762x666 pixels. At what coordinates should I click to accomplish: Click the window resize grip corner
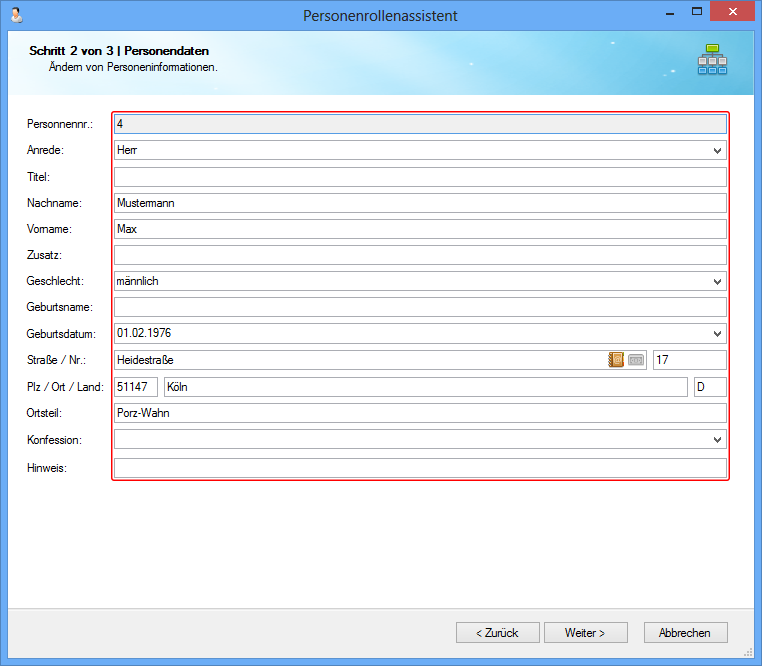[x=748, y=652]
